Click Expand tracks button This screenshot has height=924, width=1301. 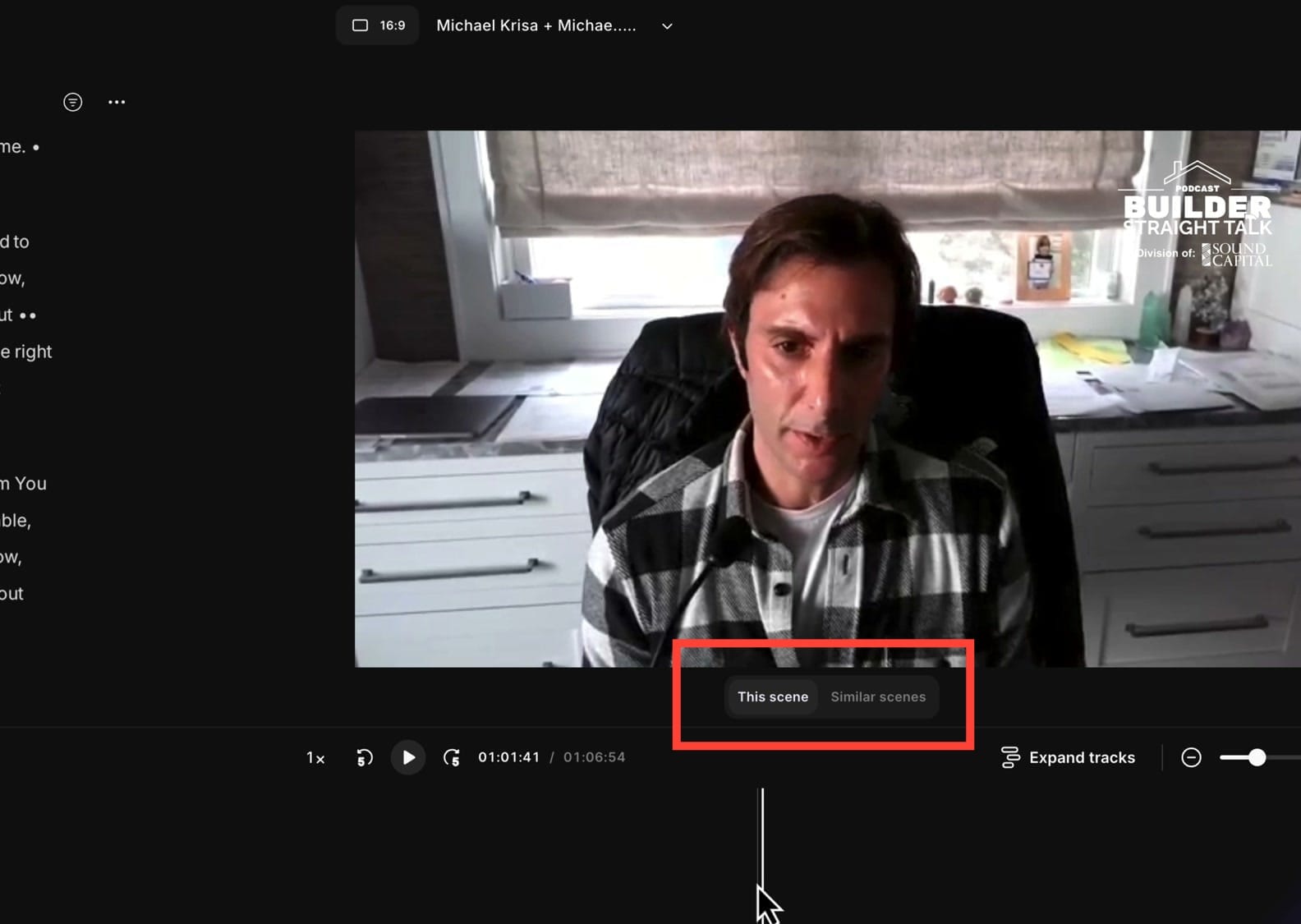pyautogui.click(x=1068, y=757)
